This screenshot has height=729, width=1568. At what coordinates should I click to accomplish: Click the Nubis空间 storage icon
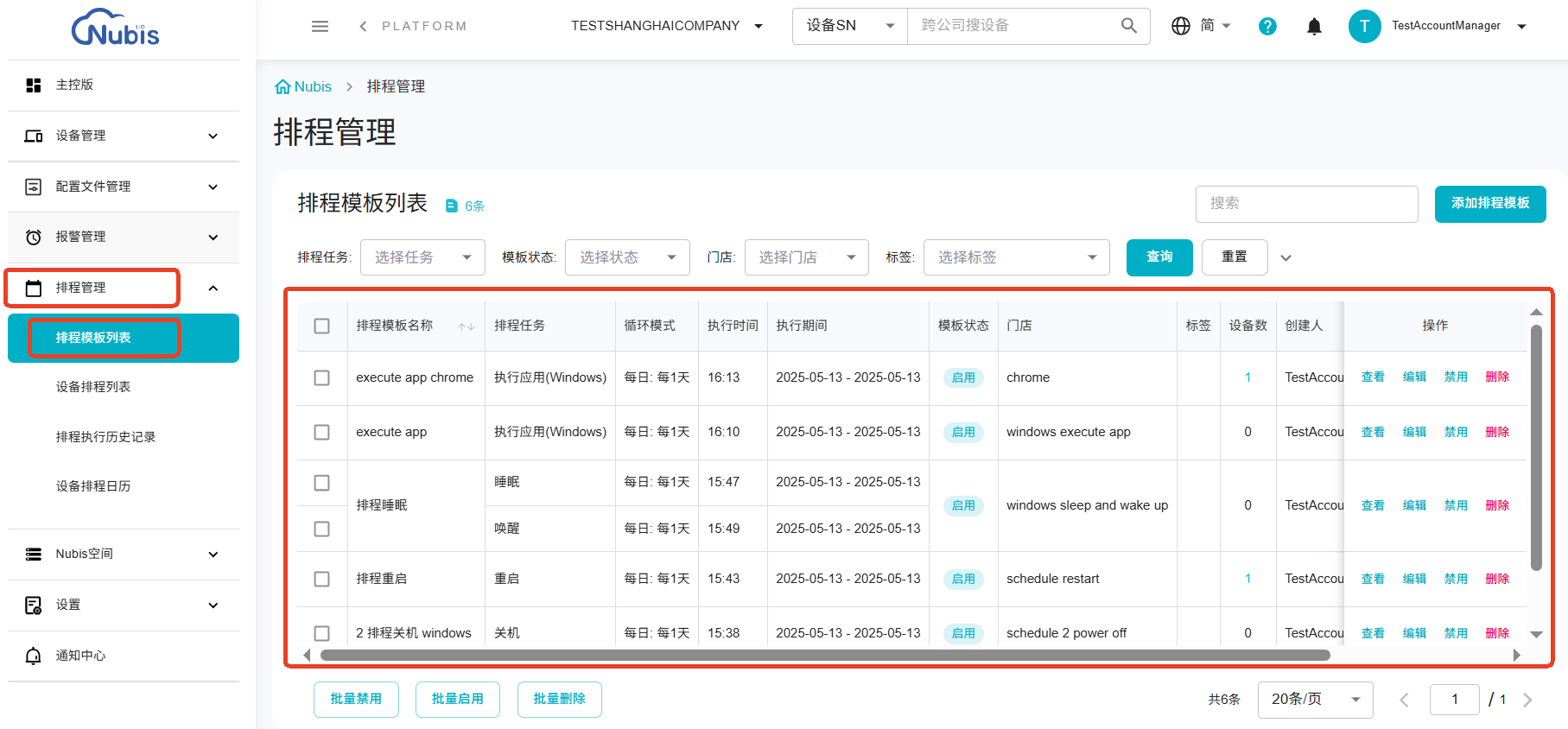coord(34,554)
